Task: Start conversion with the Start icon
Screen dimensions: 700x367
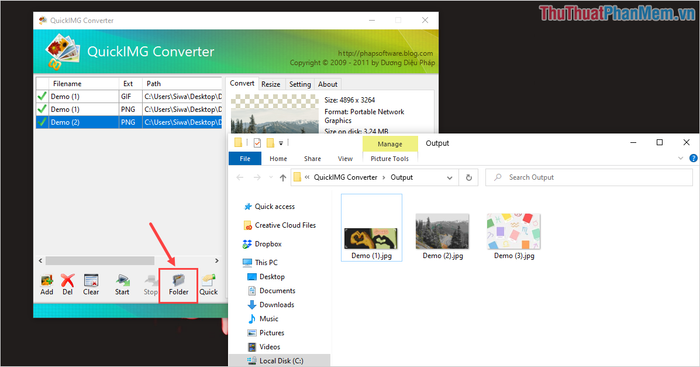Action: coord(122,281)
